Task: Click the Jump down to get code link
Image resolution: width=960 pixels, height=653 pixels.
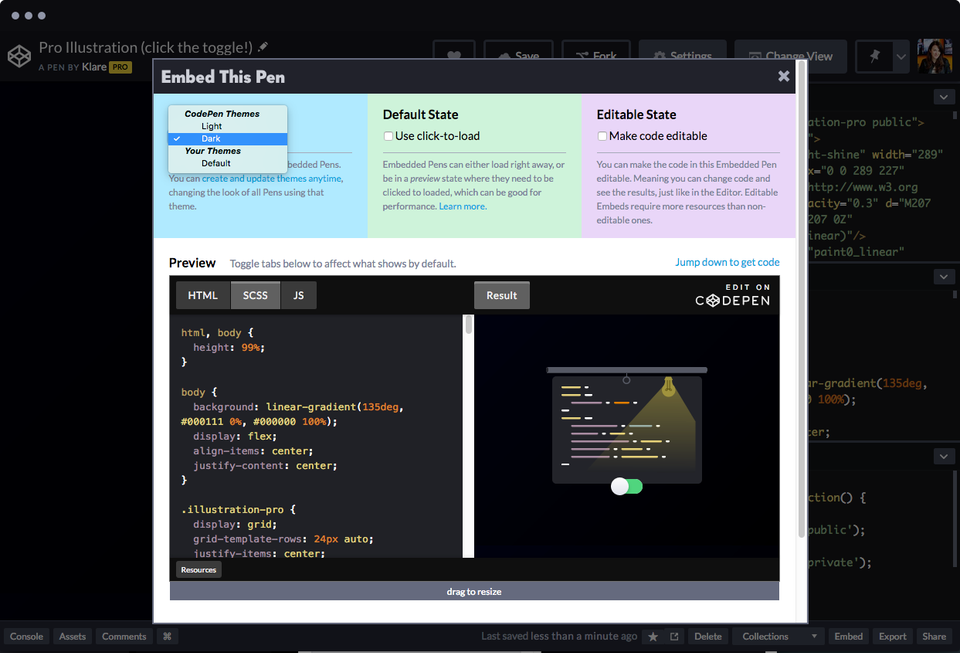Action: click(727, 262)
